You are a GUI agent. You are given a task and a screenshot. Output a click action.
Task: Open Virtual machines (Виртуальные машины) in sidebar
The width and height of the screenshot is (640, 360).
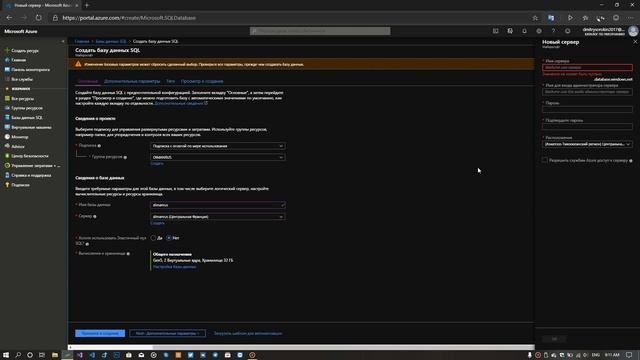click(x=31, y=127)
